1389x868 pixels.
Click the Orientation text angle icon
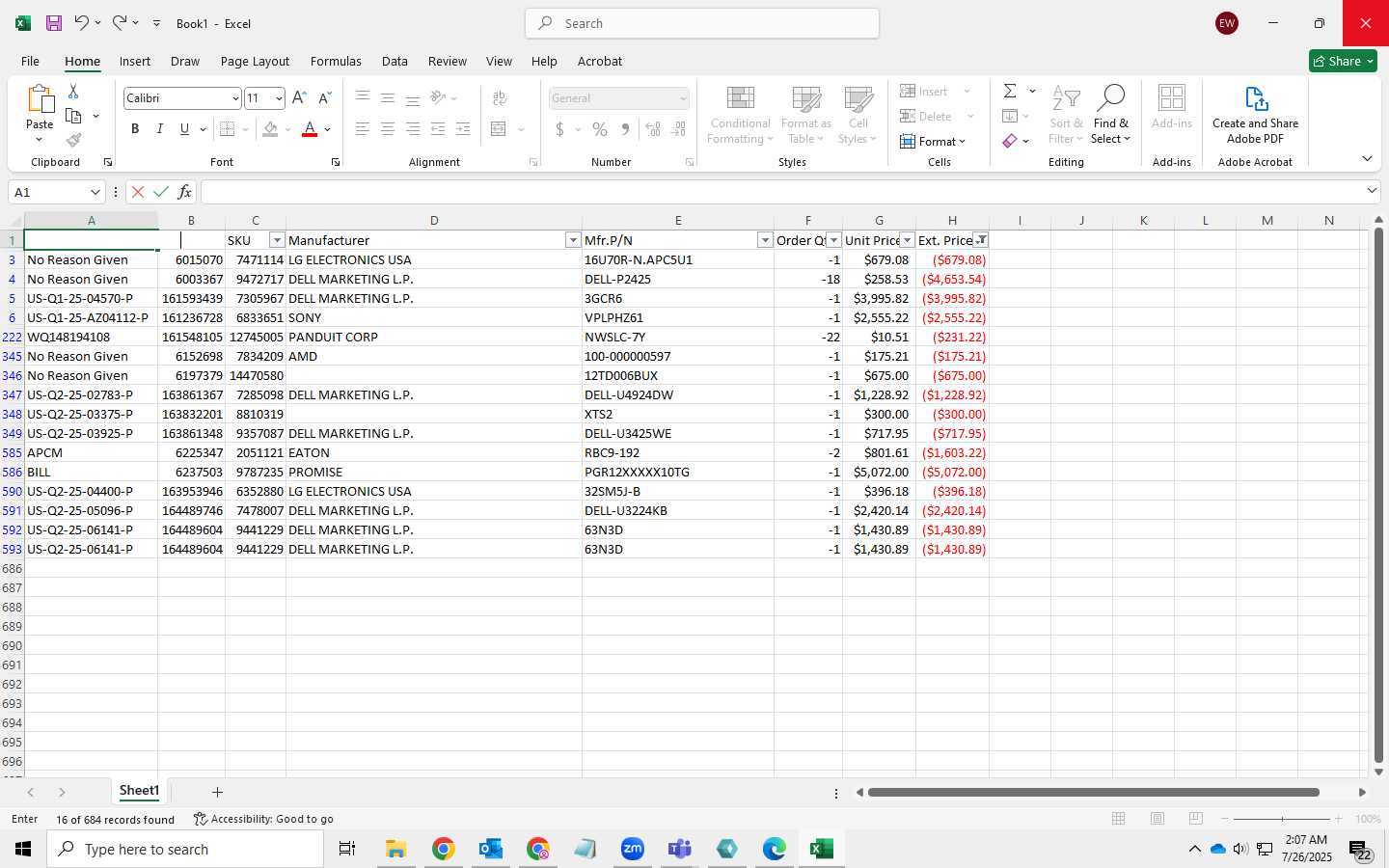click(439, 97)
